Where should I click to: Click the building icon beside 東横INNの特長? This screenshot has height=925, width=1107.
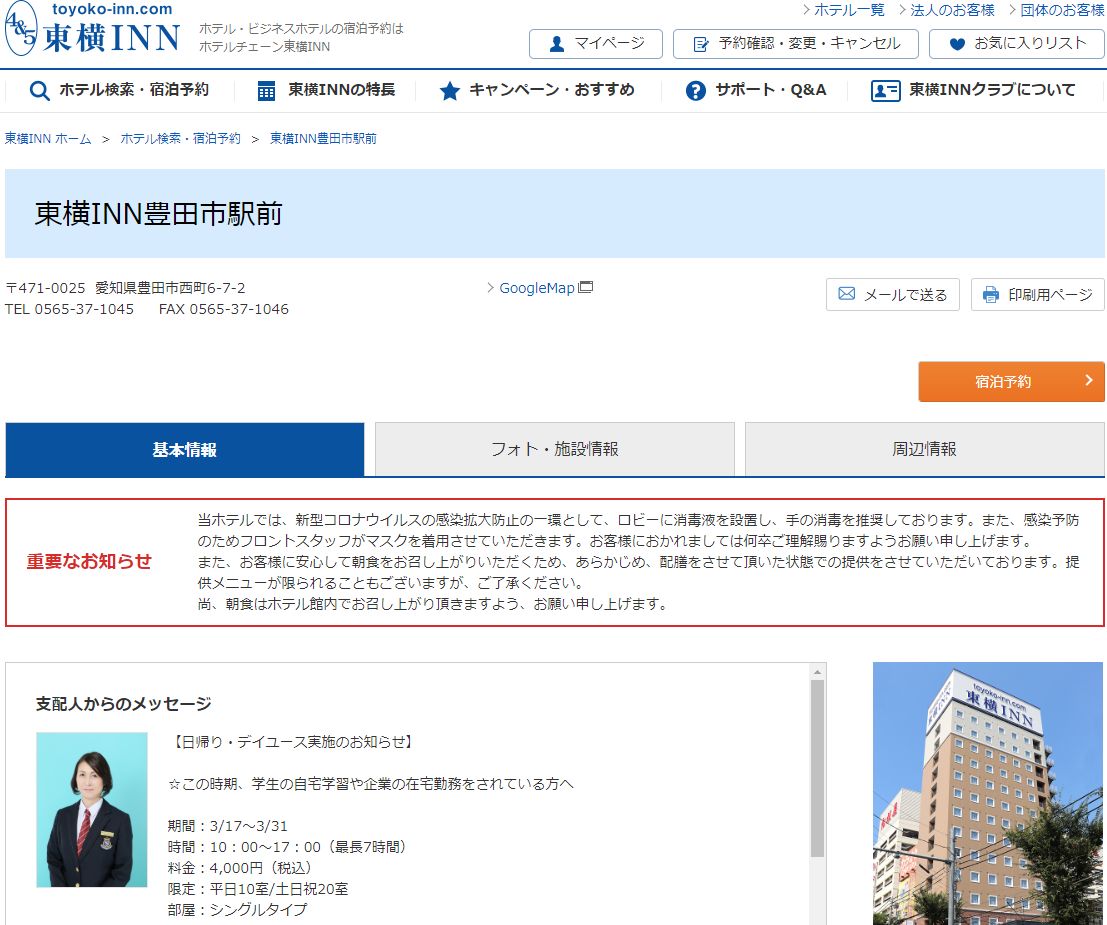tap(266, 90)
